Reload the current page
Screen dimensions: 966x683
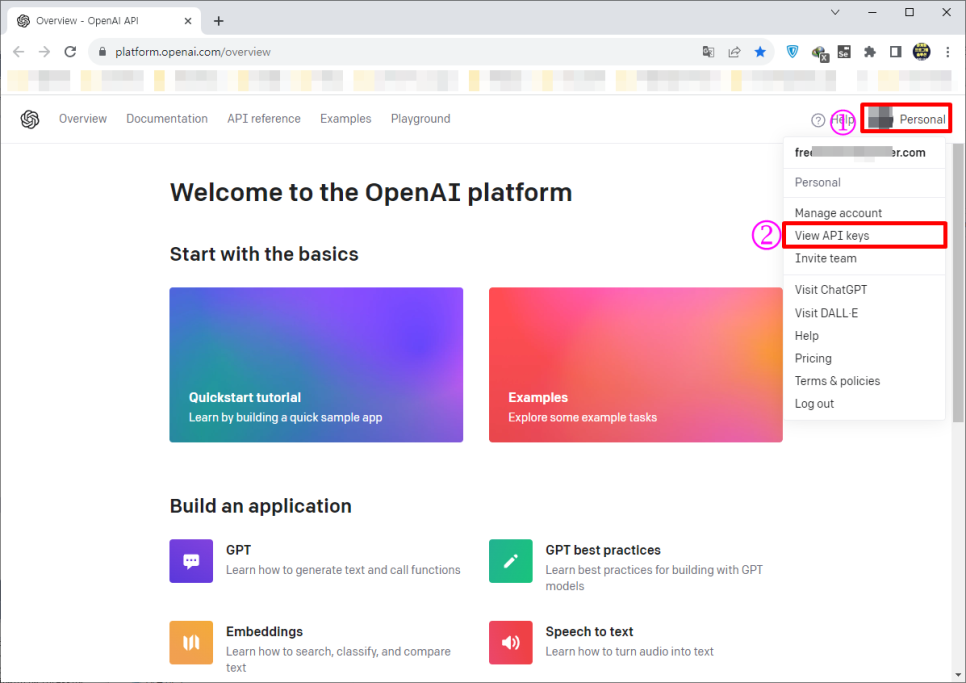(70, 52)
